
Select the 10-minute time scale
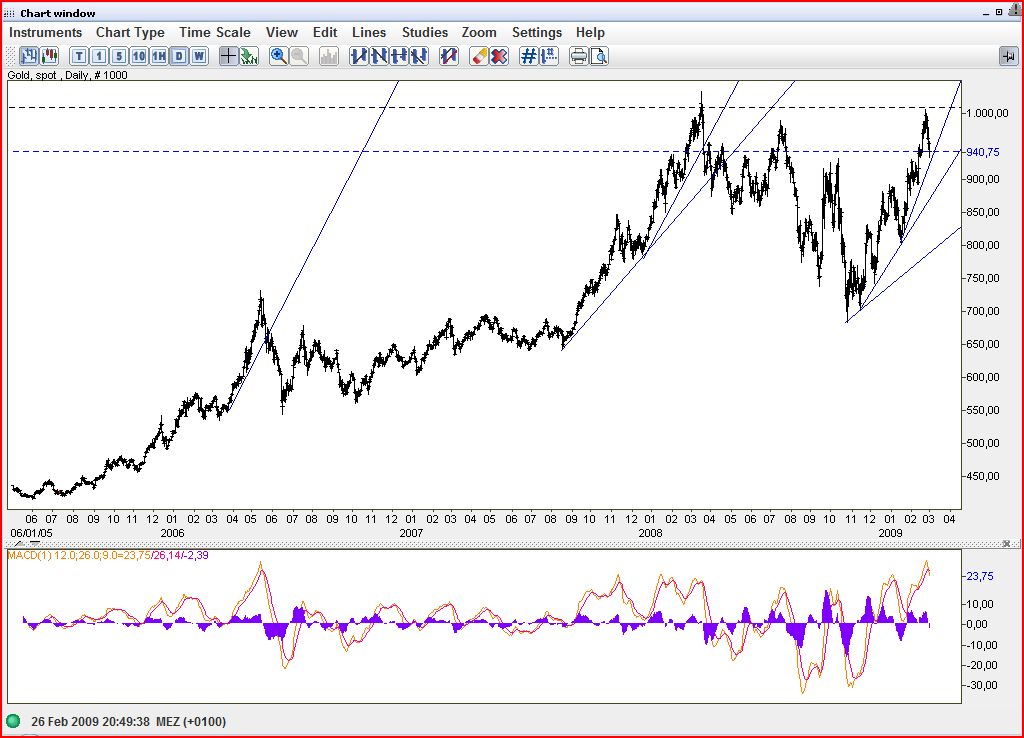(139, 56)
